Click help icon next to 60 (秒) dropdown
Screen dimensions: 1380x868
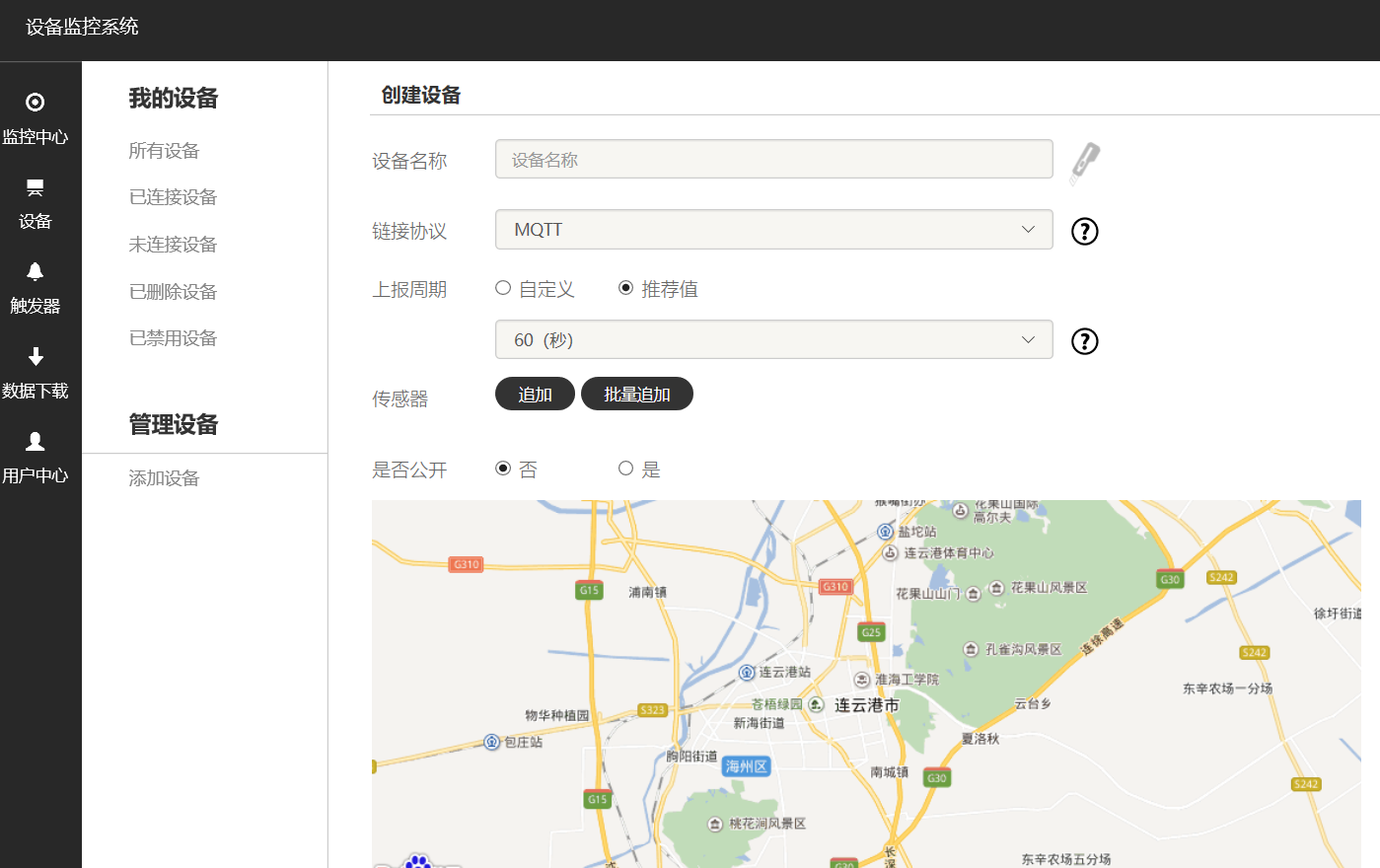coord(1084,341)
